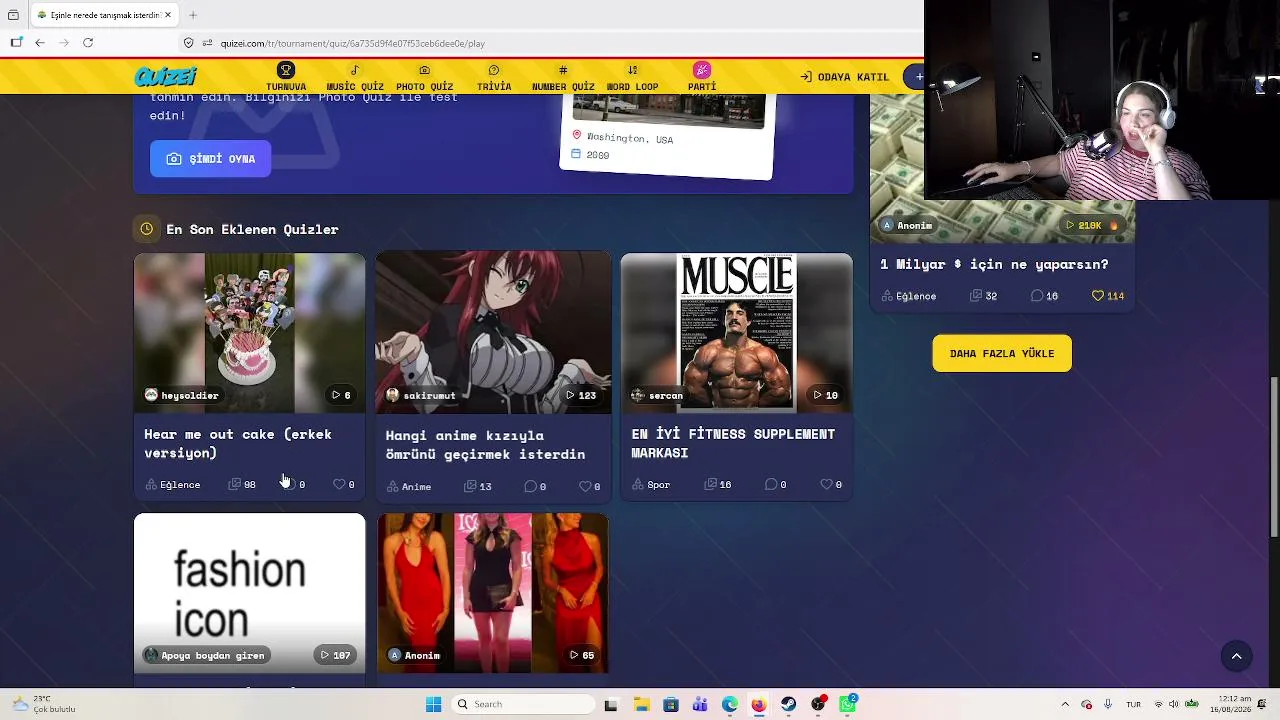Switch the TUR keyboard language
Screen dimensions: 1280x720
tap(1134, 704)
